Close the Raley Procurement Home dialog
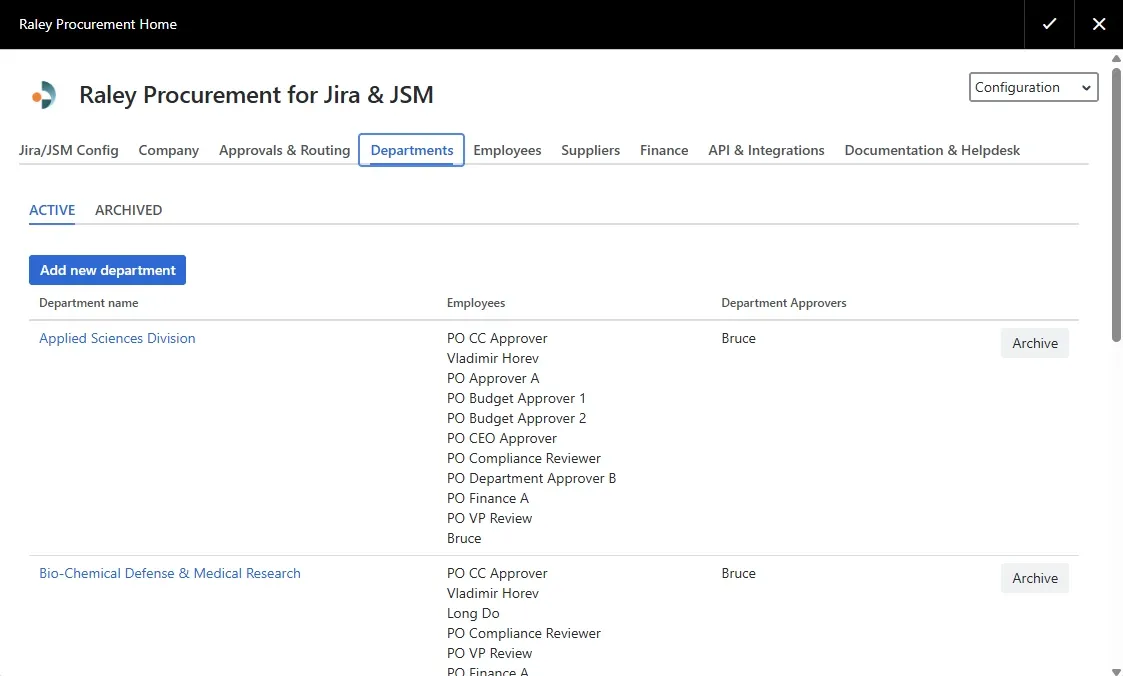This screenshot has width=1123, height=676. click(x=1099, y=24)
